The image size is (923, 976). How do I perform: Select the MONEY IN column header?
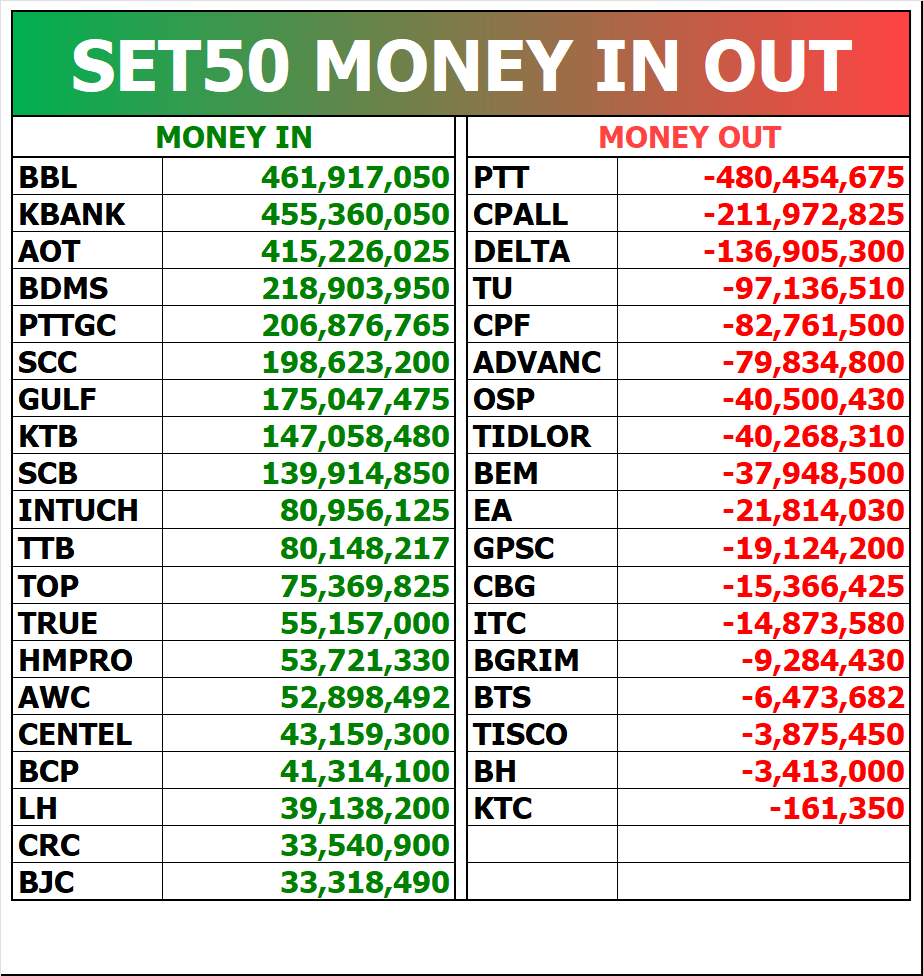click(x=234, y=137)
